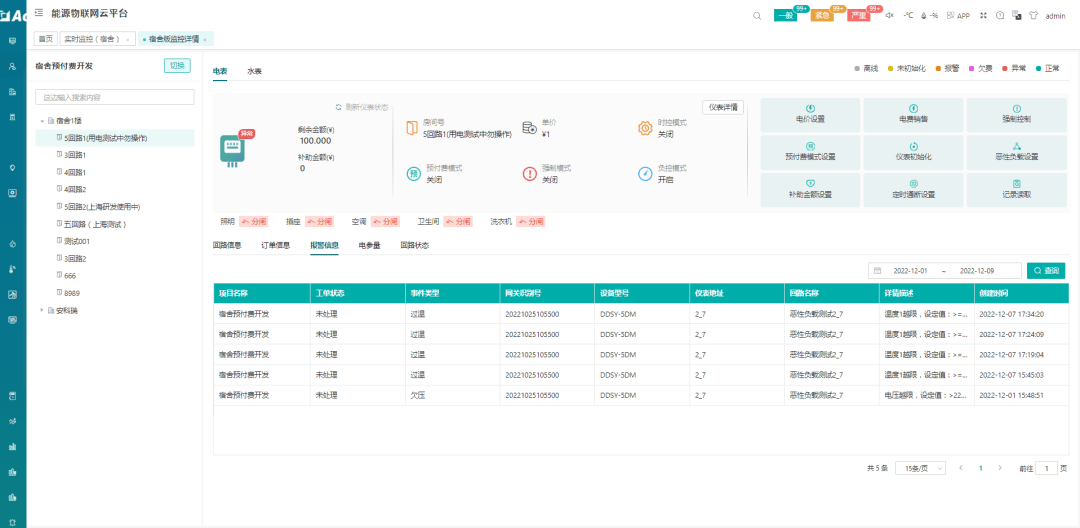This screenshot has width=1080, height=528.
Task: Open 记录读取 record reading
Action: (x=1017, y=191)
